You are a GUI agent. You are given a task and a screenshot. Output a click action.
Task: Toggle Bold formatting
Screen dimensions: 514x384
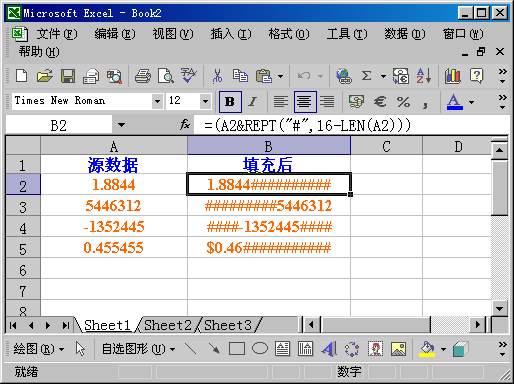click(x=230, y=102)
